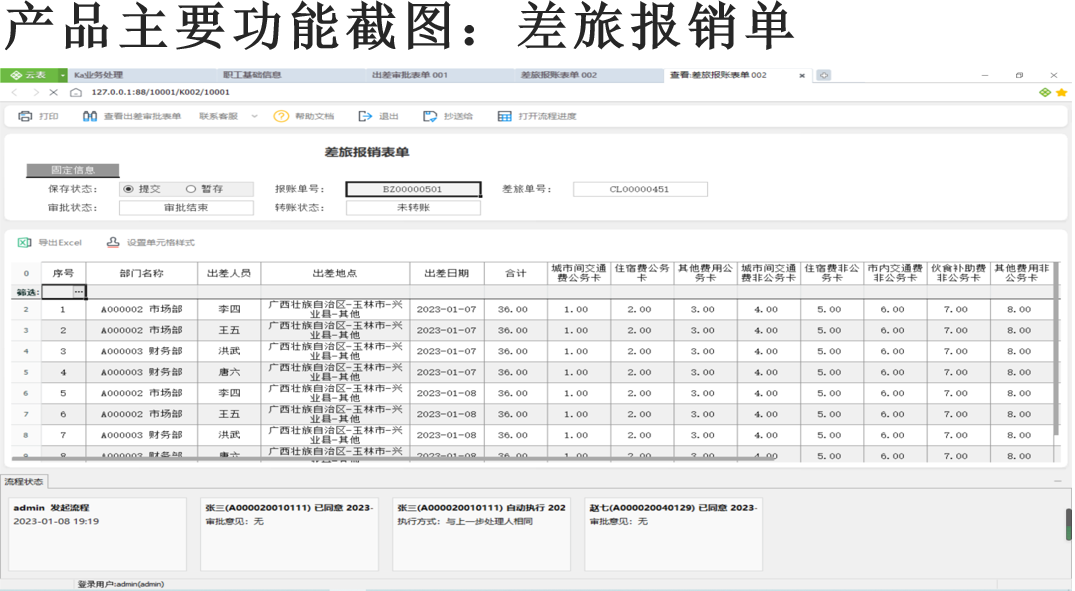This screenshot has width=1075, height=591.
Task: Click the 出差地点 column header
Action: coord(335,274)
